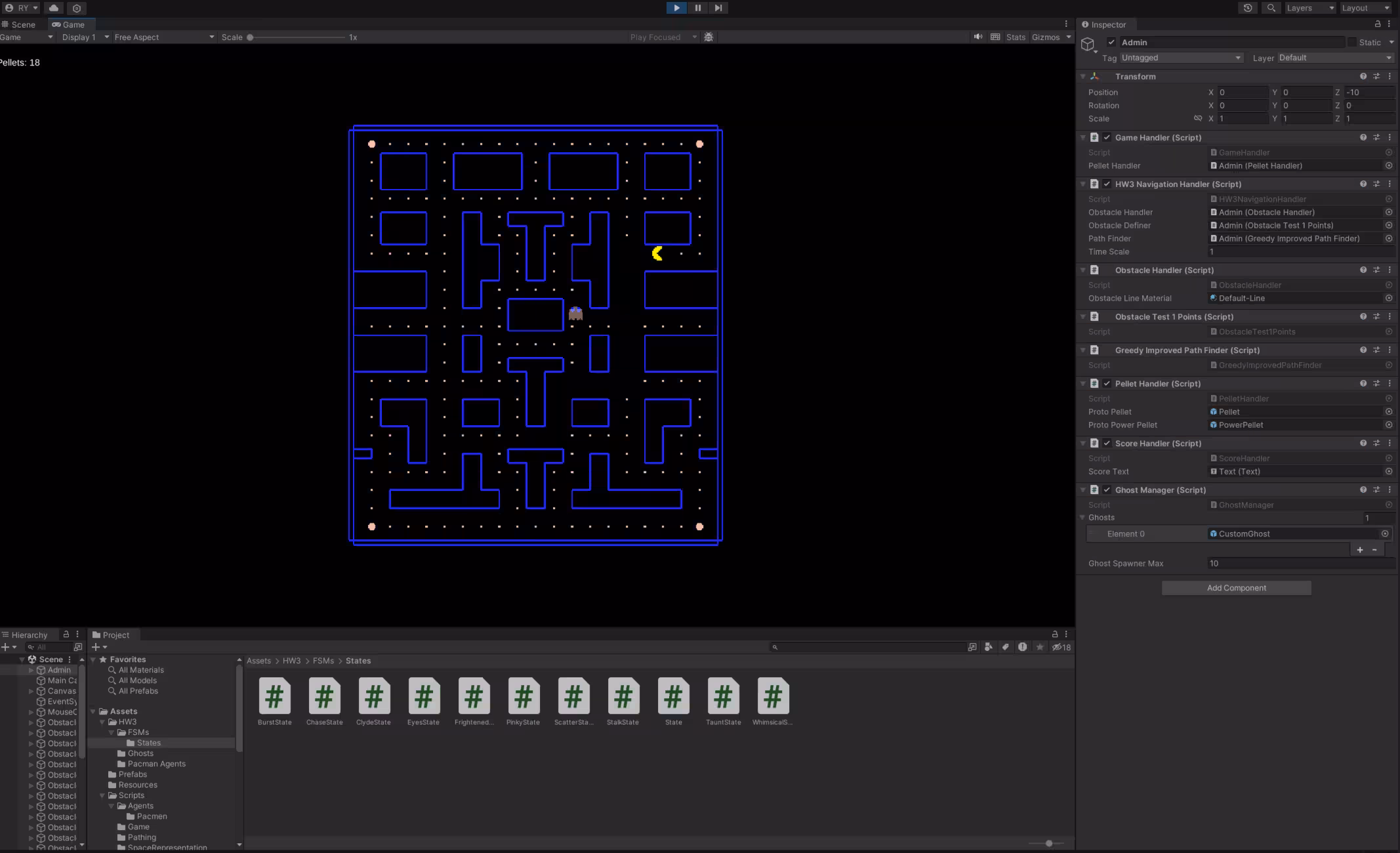The image size is (1400, 853).
Task: Open the RY account menu
Action: pos(21,8)
